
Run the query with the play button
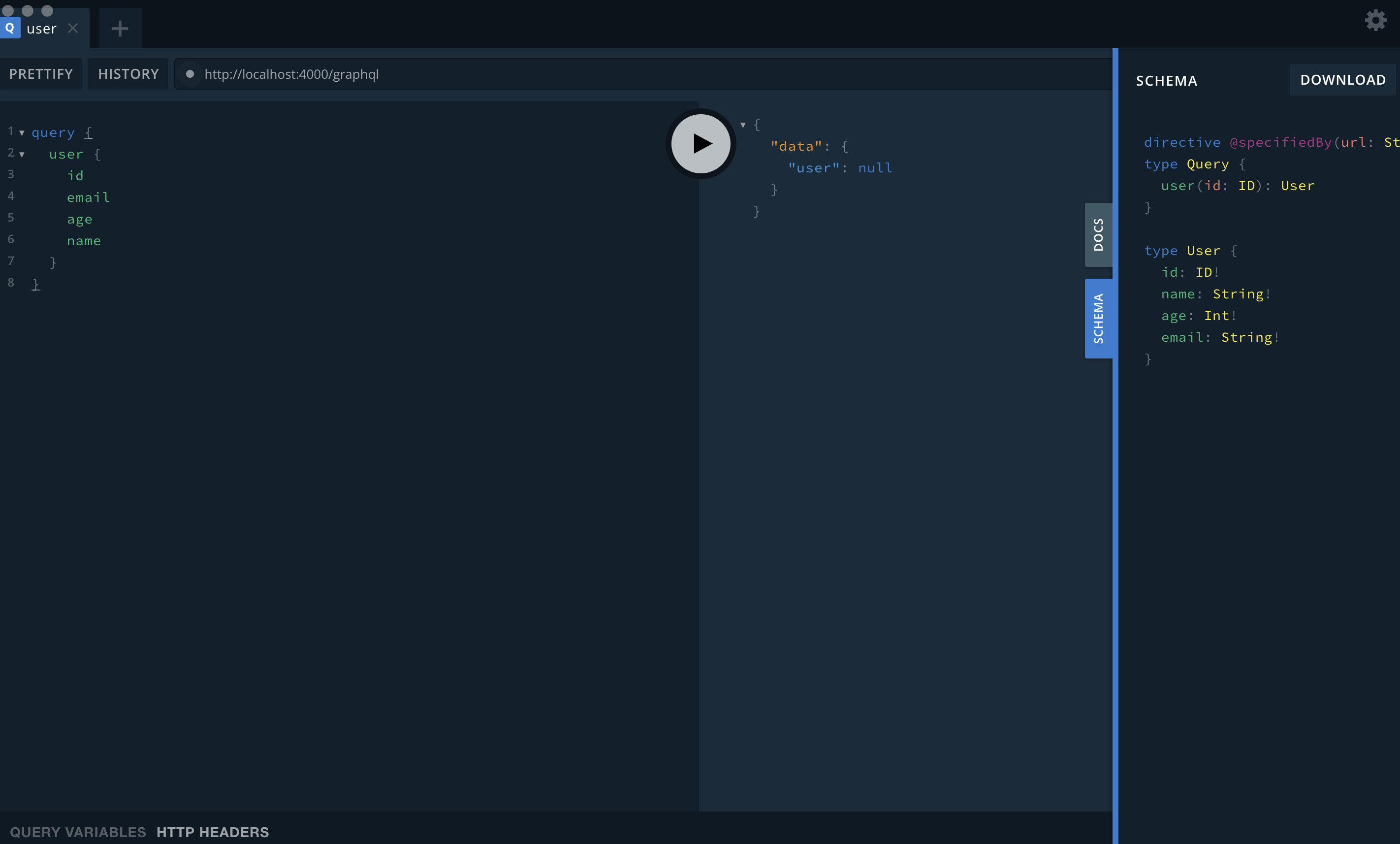pos(700,144)
